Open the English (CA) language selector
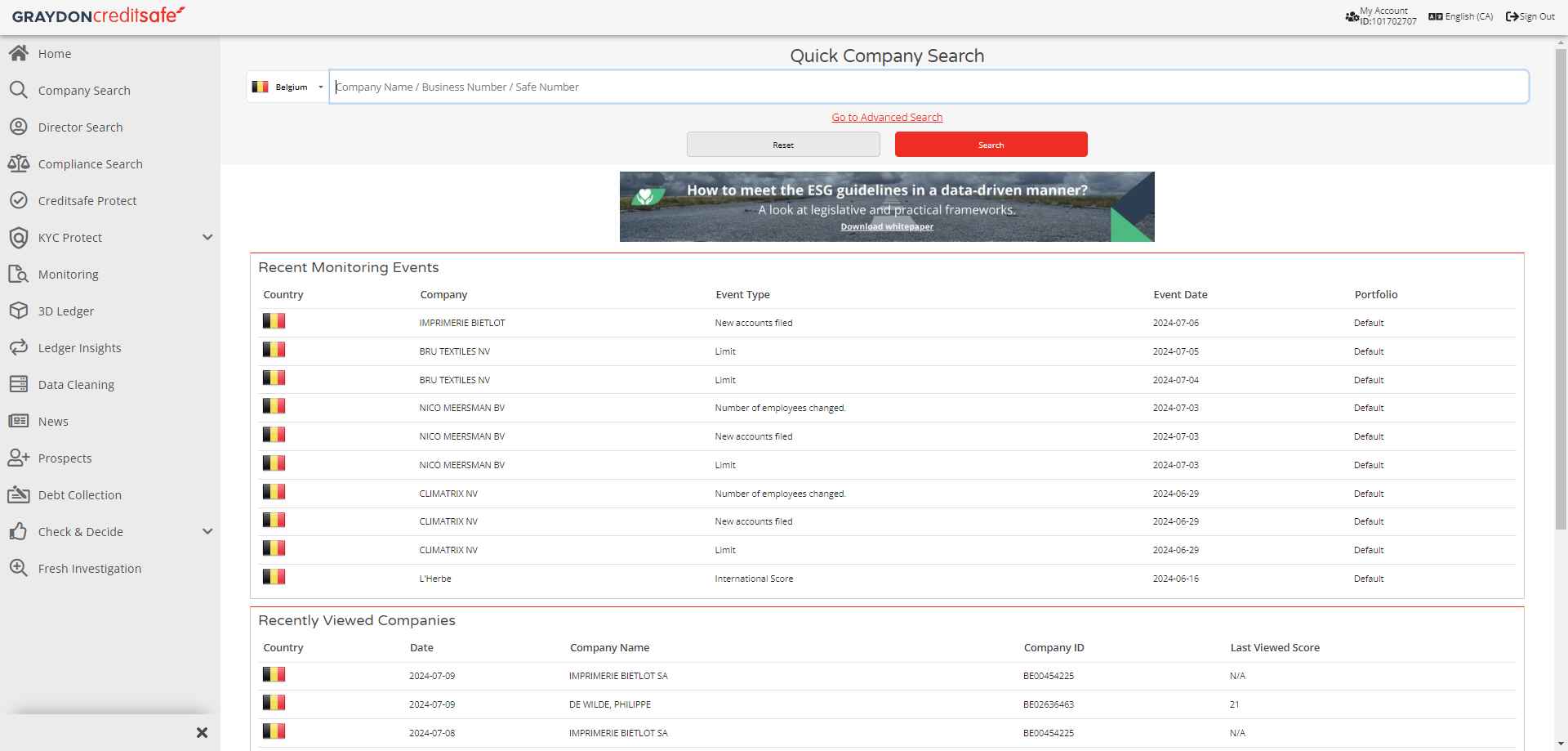This screenshot has height=751, width=1568. pos(1461,16)
